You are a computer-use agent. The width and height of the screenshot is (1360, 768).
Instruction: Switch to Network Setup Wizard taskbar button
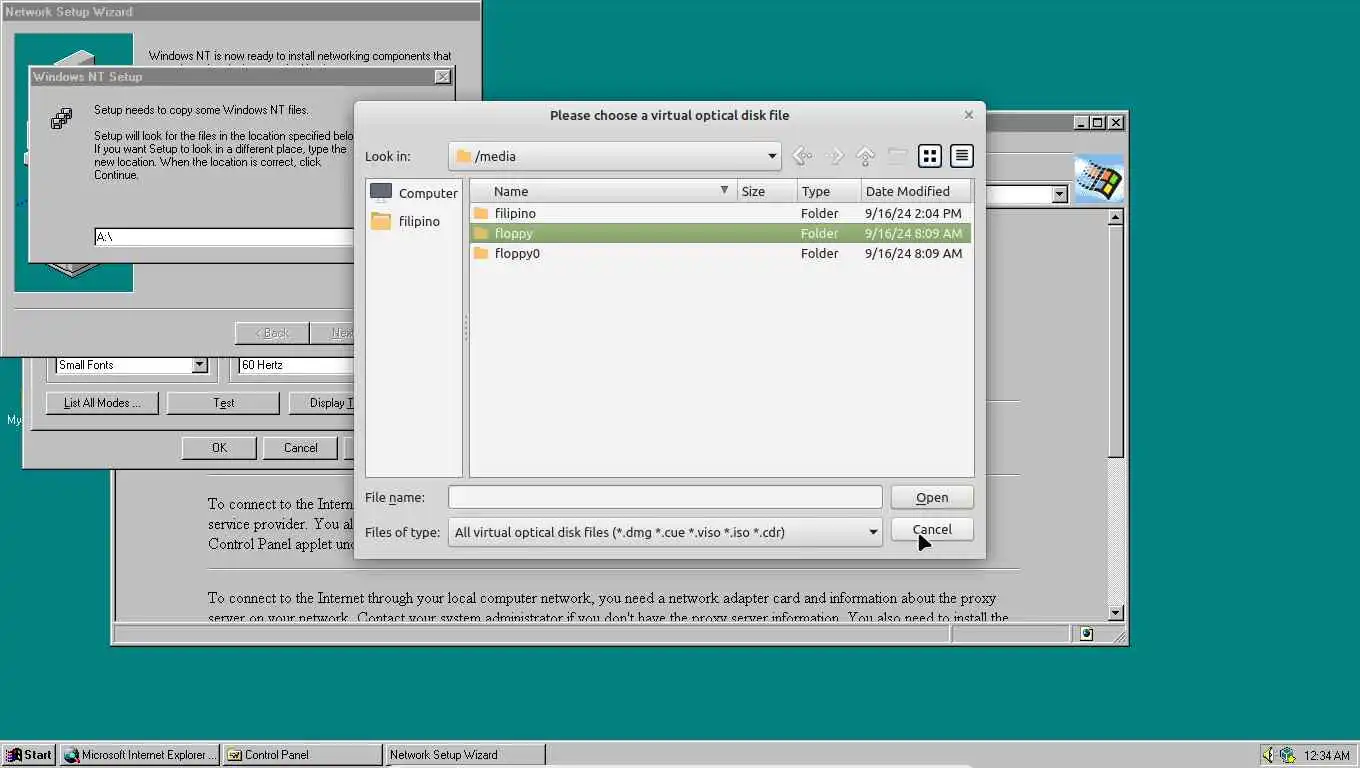click(x=466, y=755)
